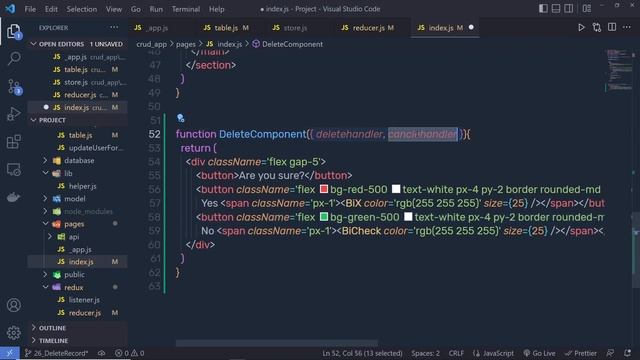
Task: Open the Go menu
Action: point(136,9)
